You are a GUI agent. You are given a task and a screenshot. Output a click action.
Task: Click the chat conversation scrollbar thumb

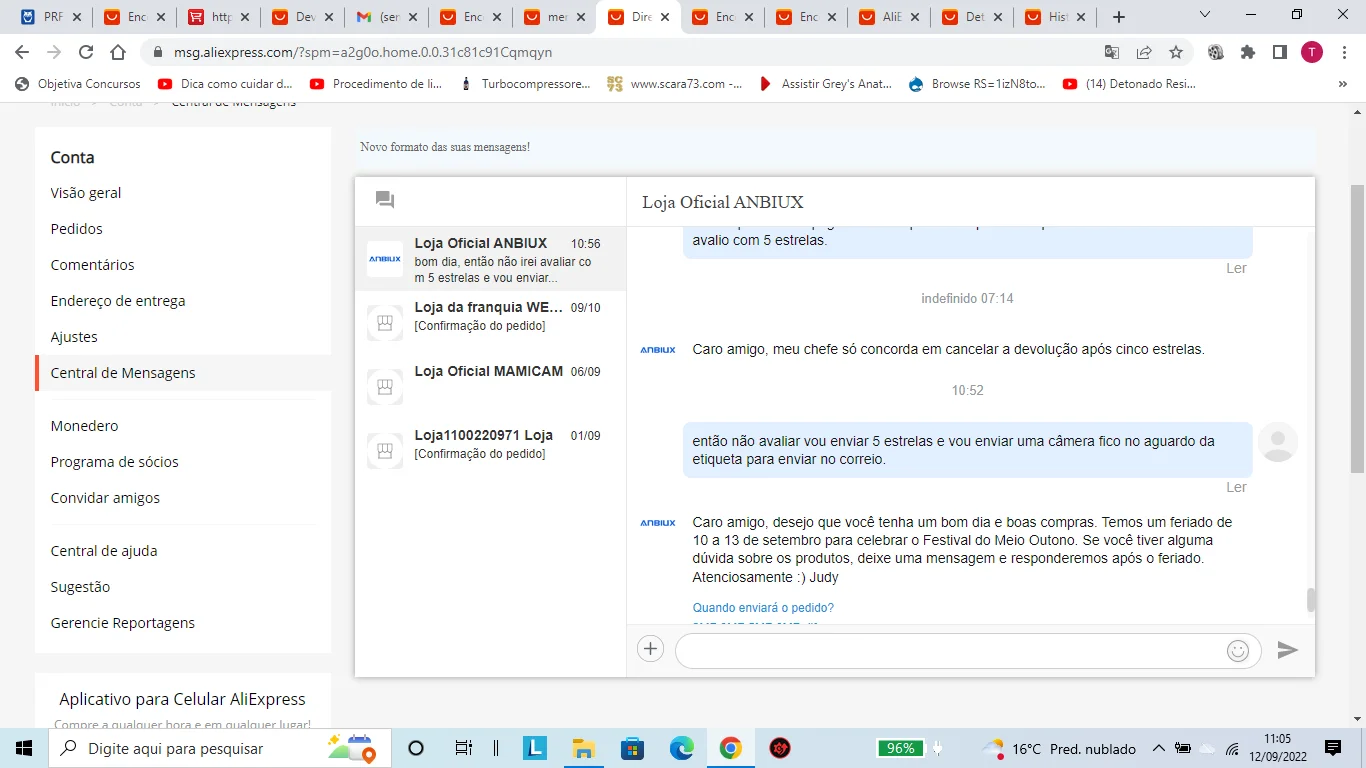tap(1311, 600)
